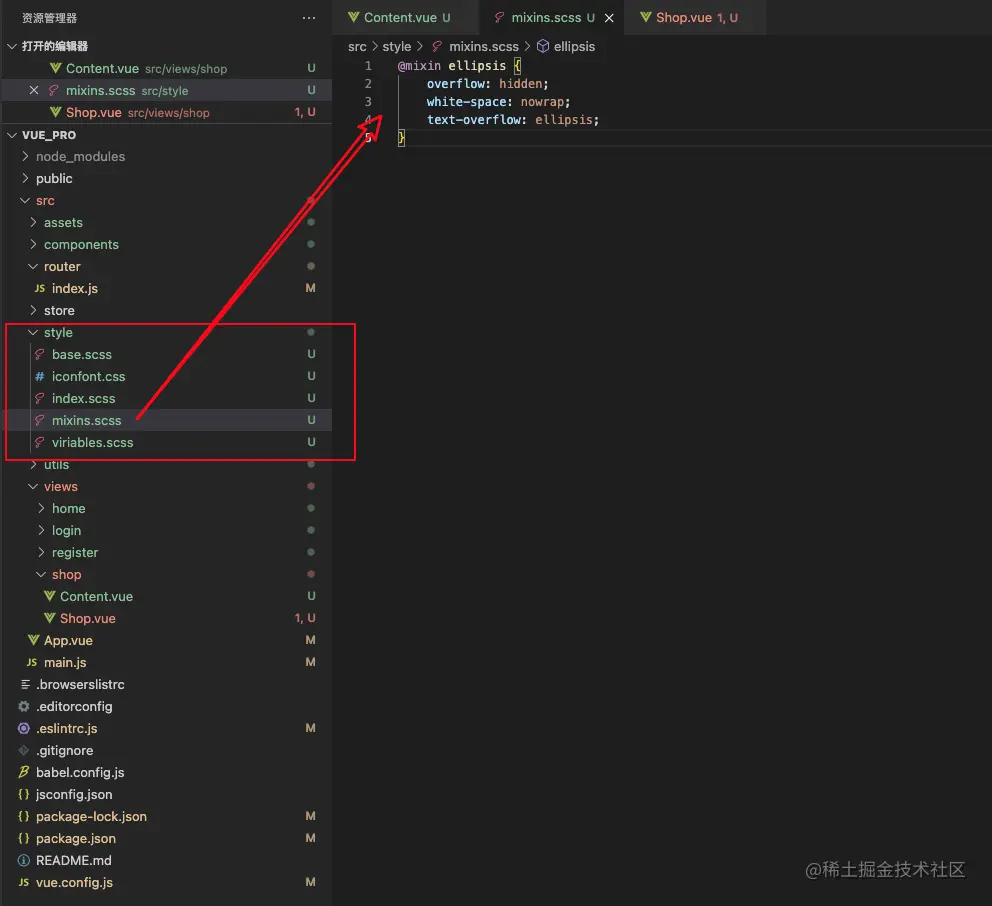Click the Vue icon of Content.vue tab
Viewport: 992px width, 906px height.
pos(354,18)
